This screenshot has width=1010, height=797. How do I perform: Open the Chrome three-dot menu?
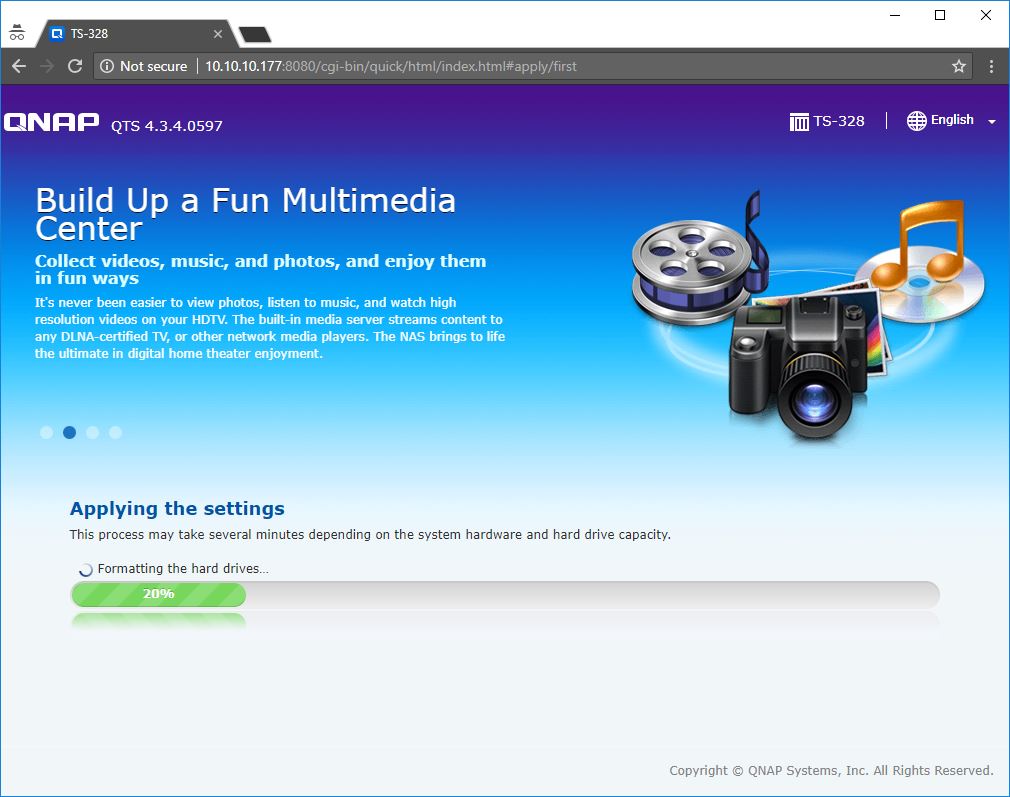pos(991,66)
